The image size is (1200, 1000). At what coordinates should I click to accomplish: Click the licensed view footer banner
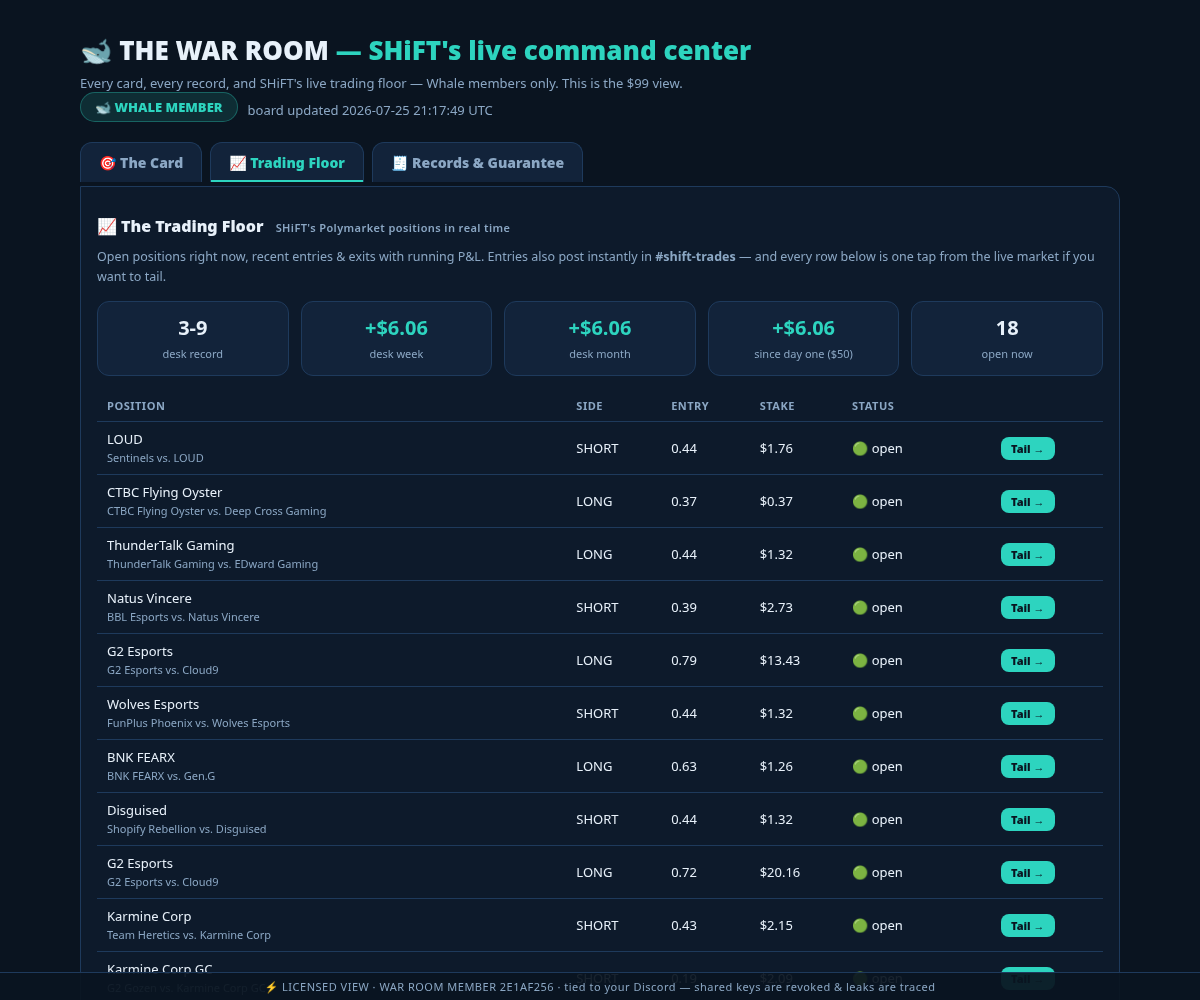[x=600, y=987]
